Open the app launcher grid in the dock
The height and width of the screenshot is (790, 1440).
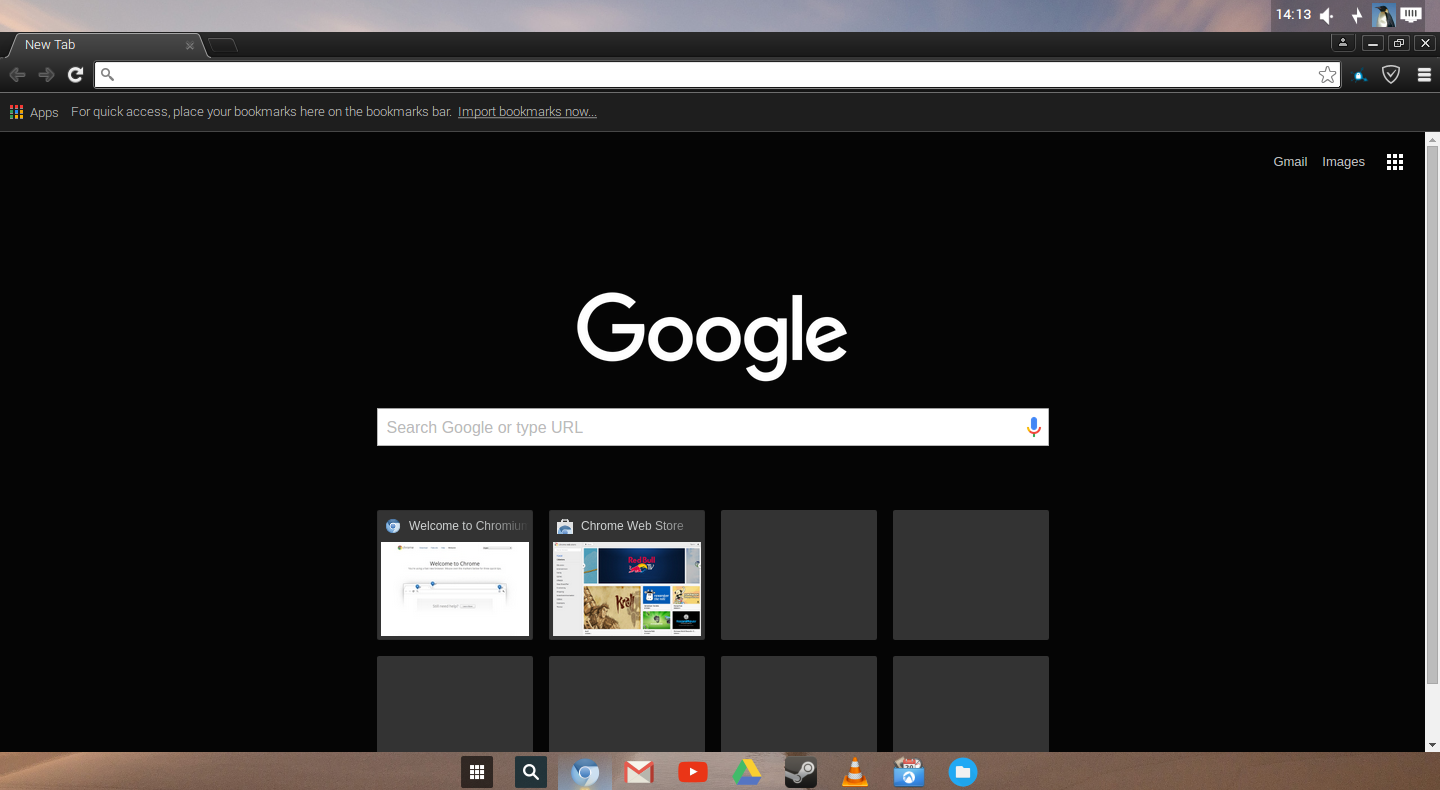pyautogui.click(x=477, y=772)
